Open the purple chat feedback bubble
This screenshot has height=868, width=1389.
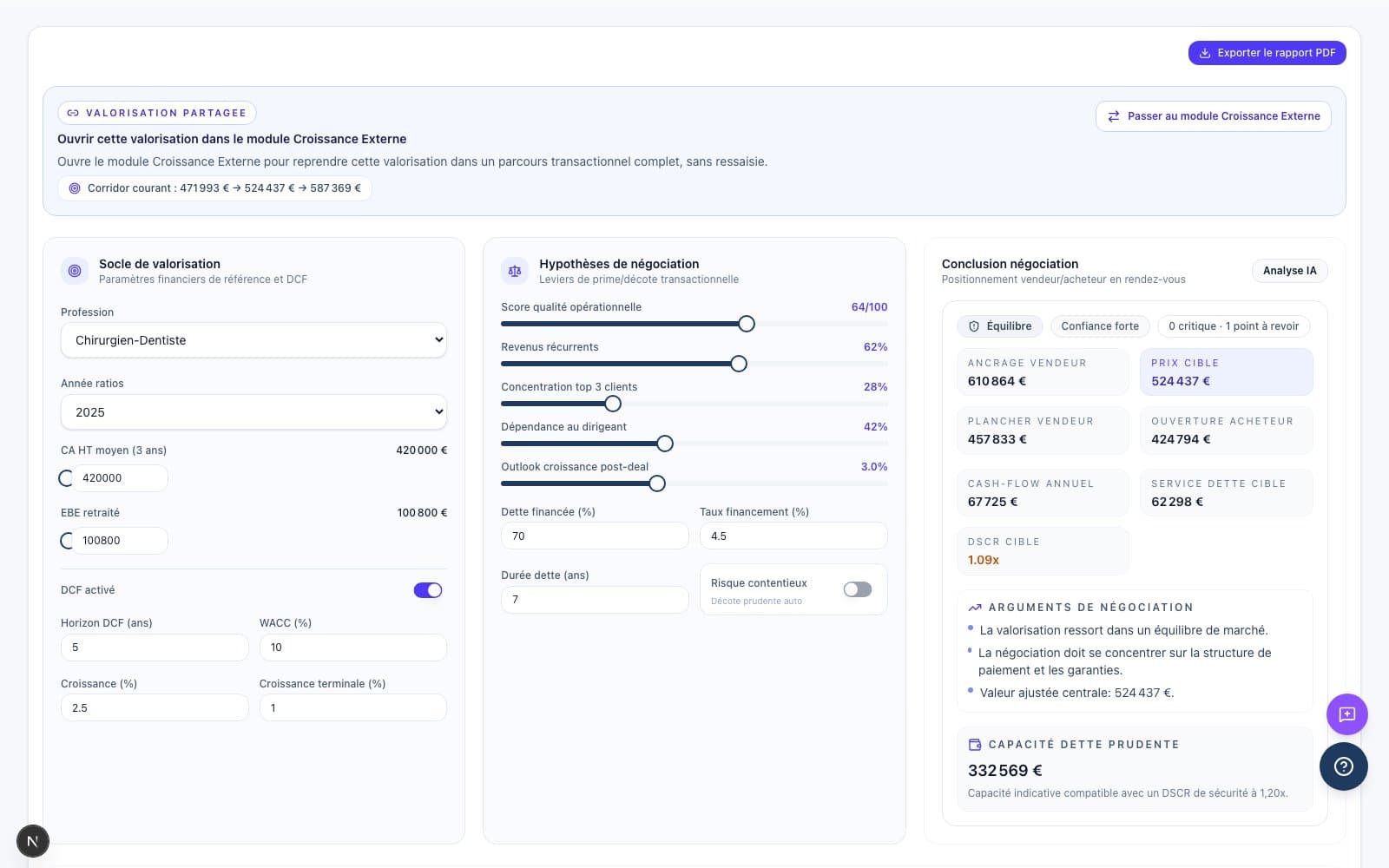(1346, 714)
